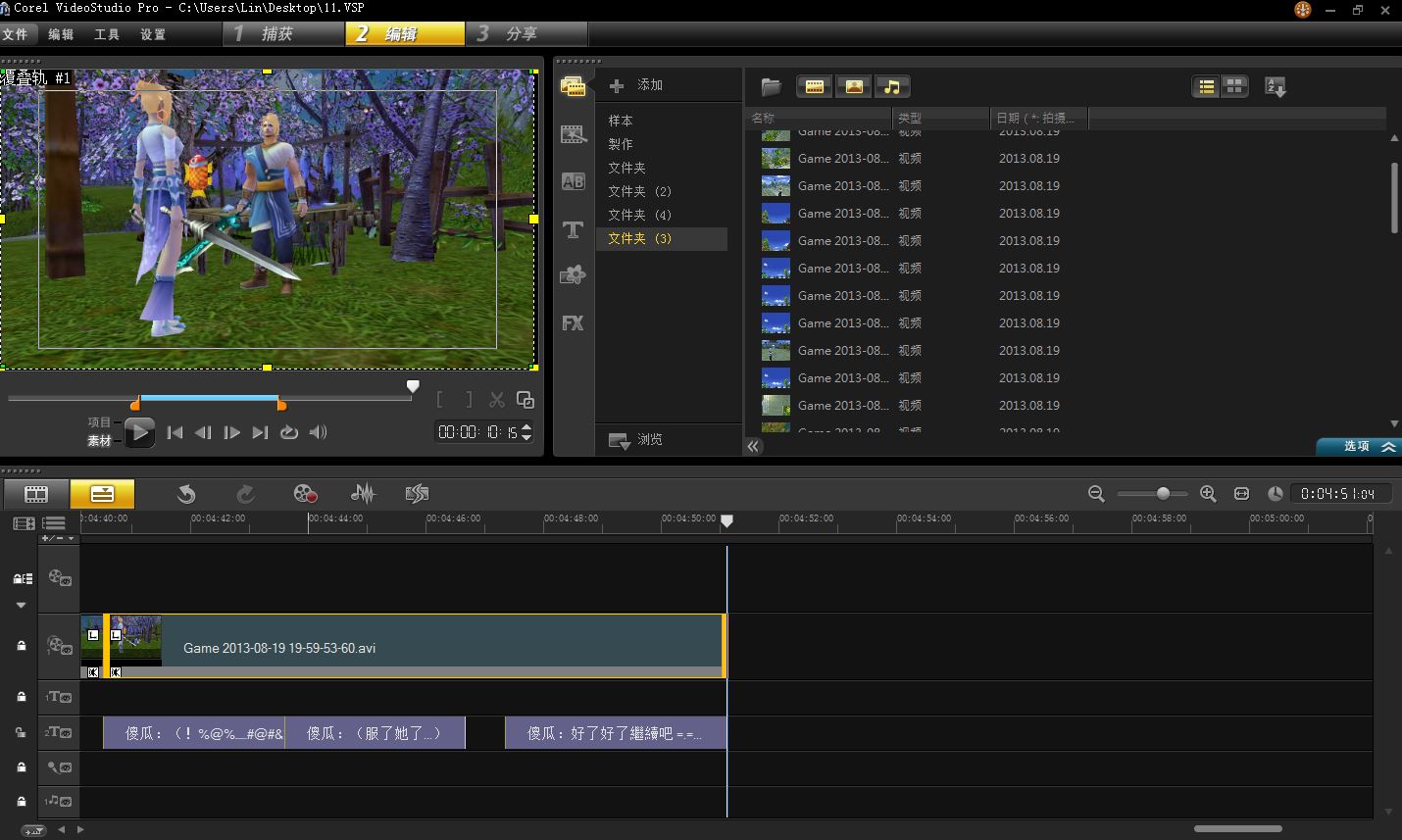Show audio files filter in library
1402x840 pixels.
coord(892,87)
